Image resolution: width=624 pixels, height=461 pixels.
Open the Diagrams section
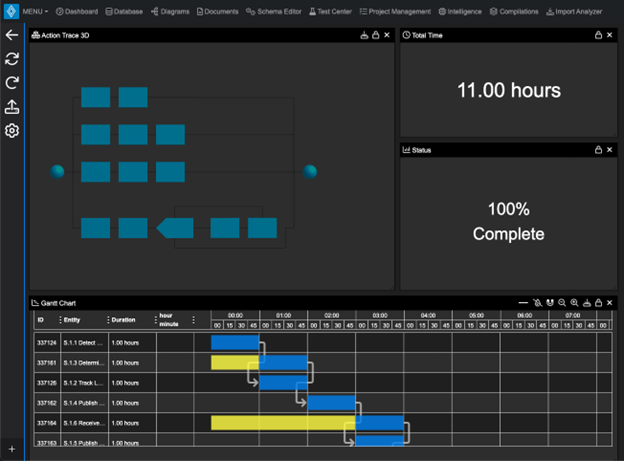(x=170, y=12)
